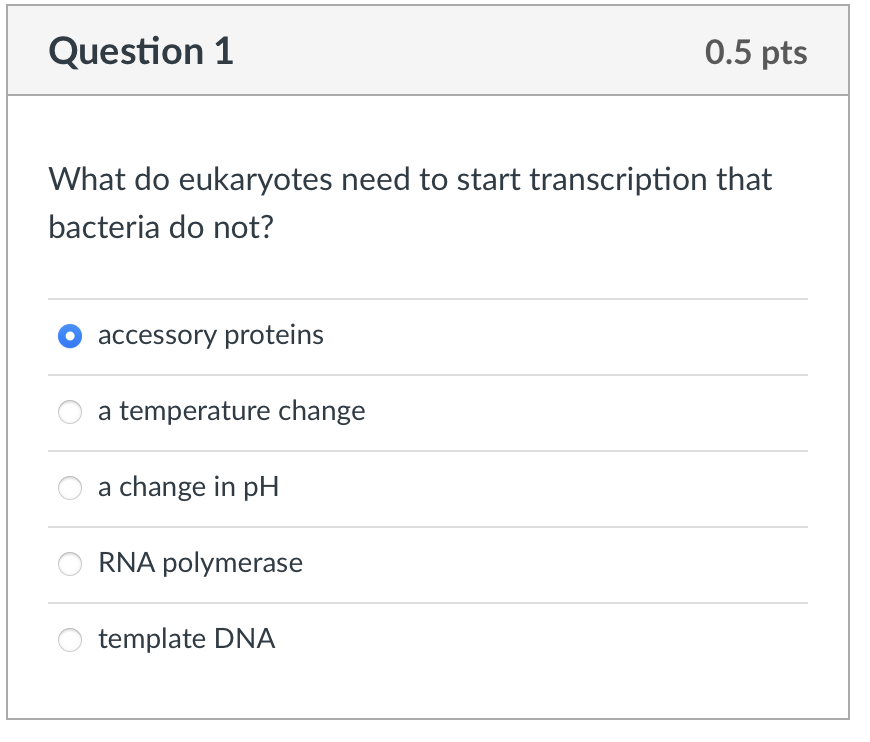The image size is (870, 742).
Task: Click the radio next to 'template DNA'
Action: click(x=69, y=640)
